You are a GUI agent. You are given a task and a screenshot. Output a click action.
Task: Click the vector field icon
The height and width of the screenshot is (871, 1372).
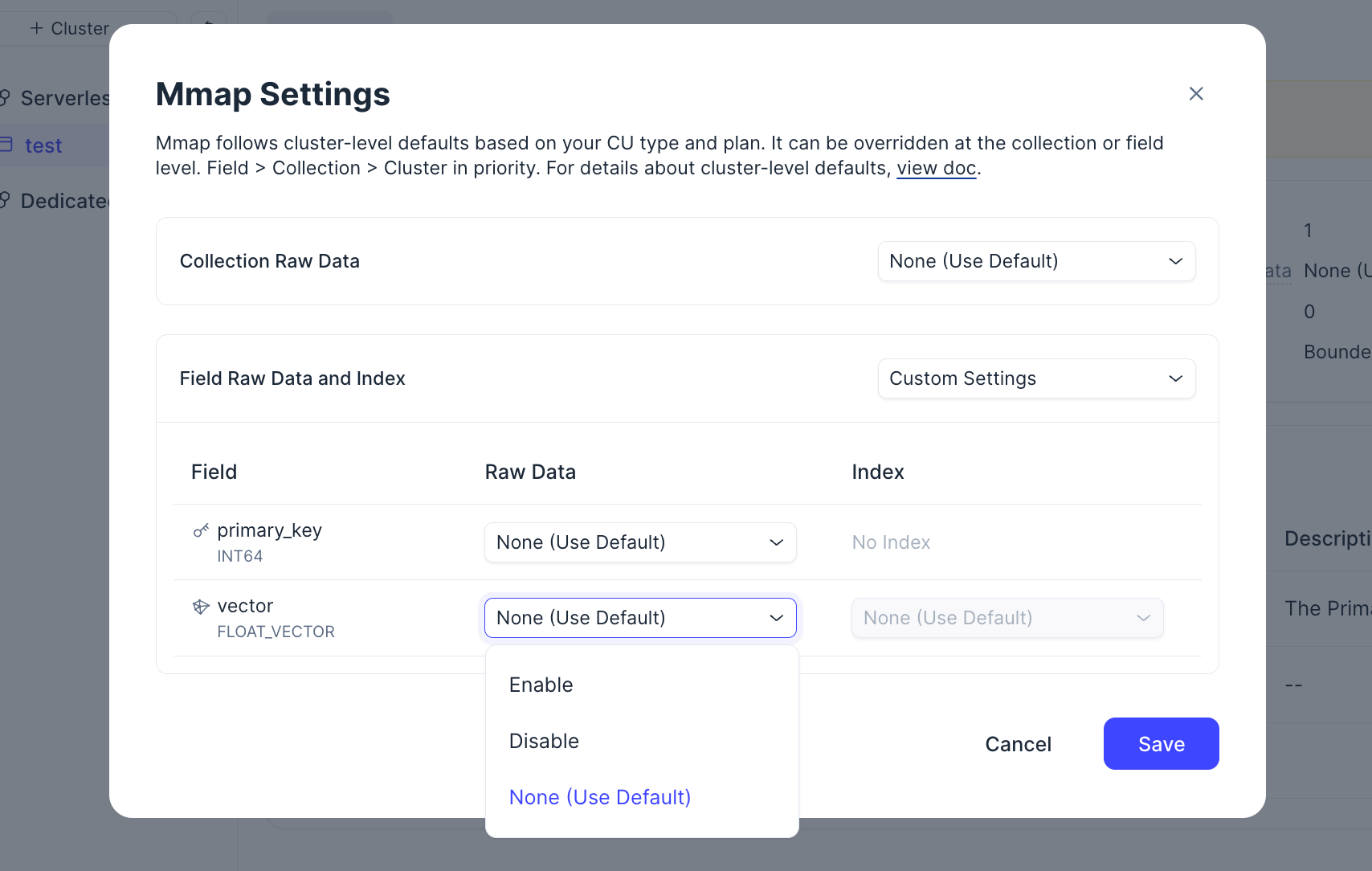[201, 607]
